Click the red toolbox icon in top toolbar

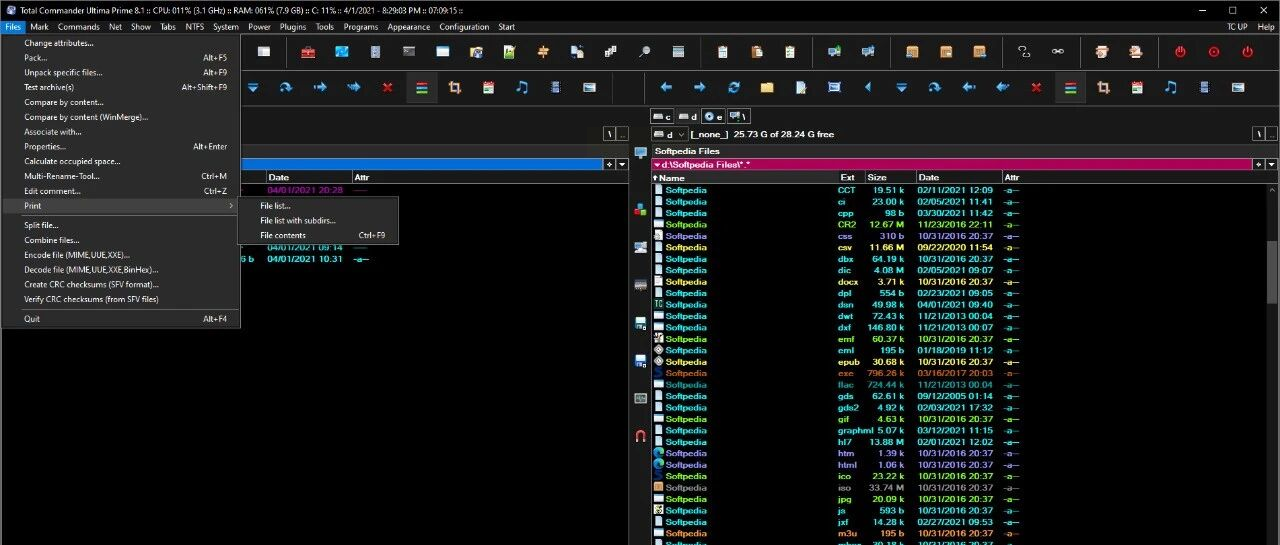pos(308,52)
